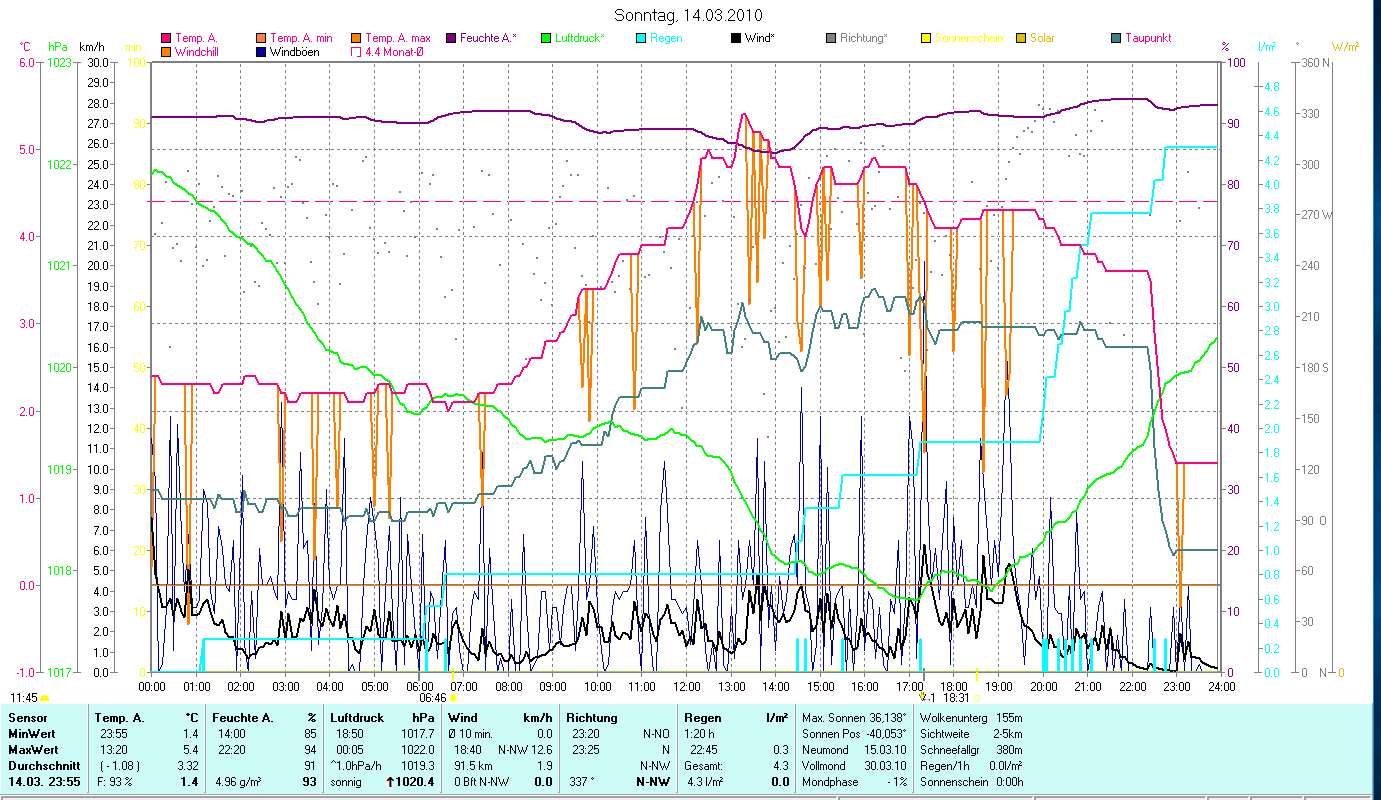Click the gray Richtung* legend label

pyautogui.click(x=863, y=38)
